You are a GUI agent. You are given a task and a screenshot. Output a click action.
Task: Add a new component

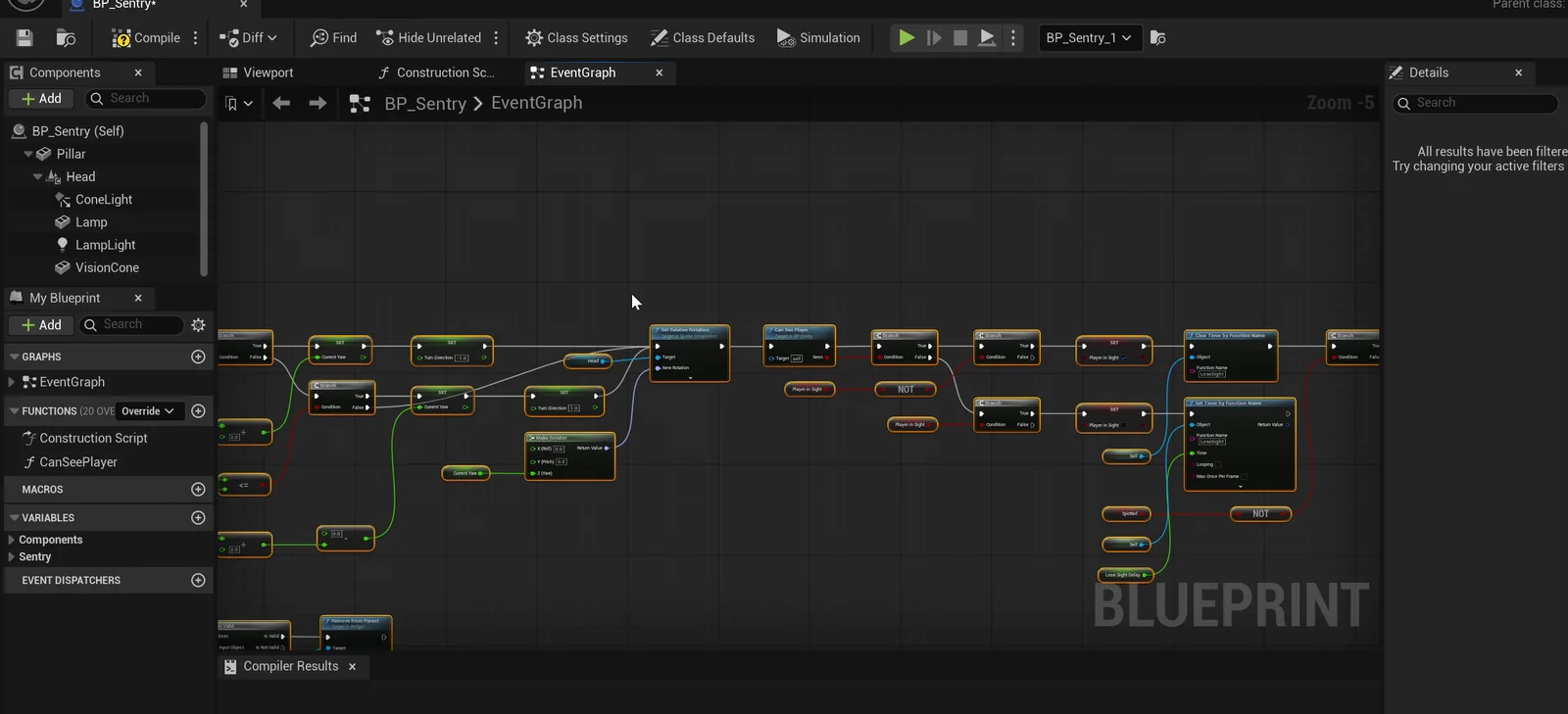41,99
